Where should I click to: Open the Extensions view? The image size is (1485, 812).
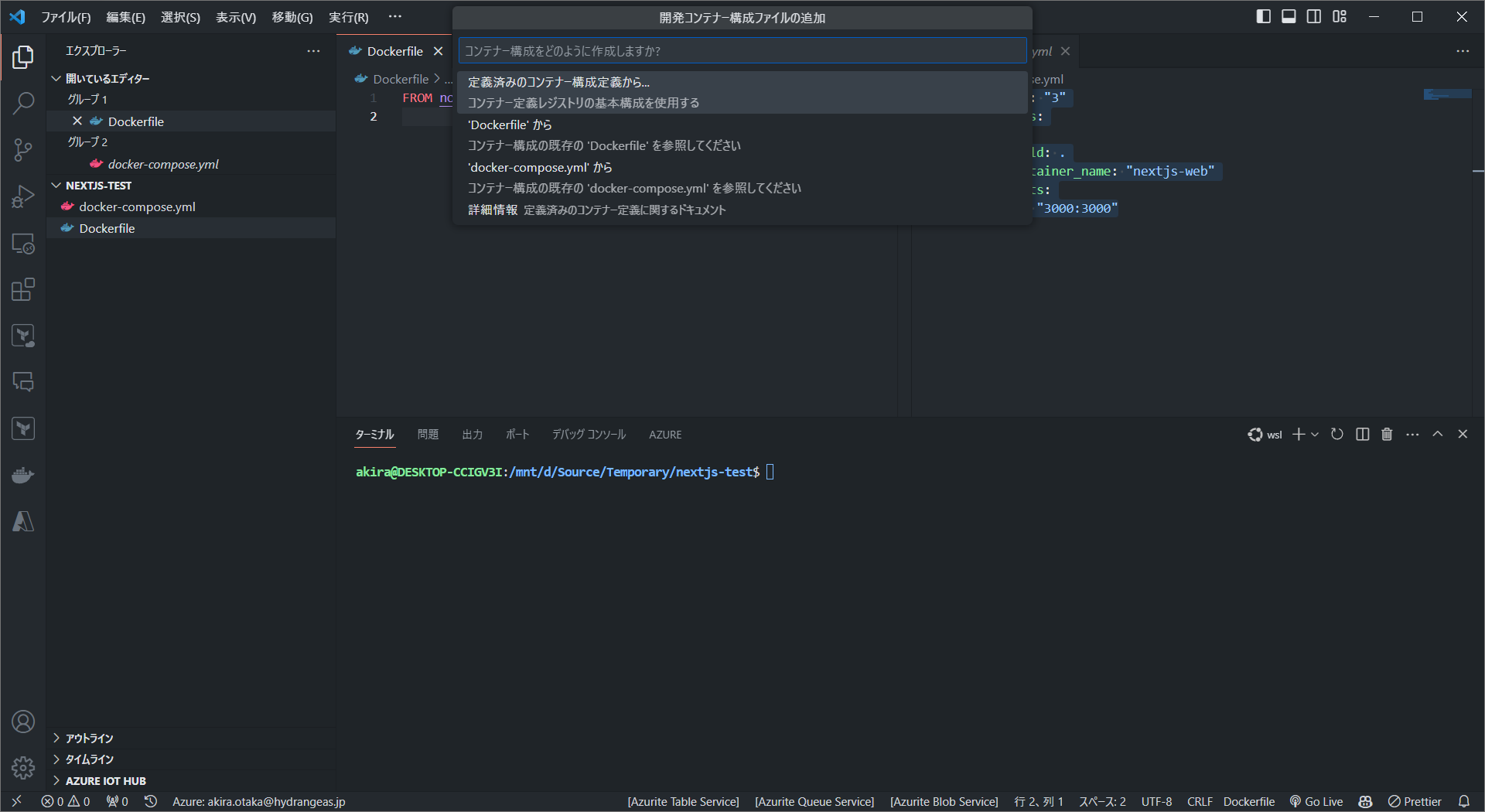pyautogui.click(x=23, y=290)
